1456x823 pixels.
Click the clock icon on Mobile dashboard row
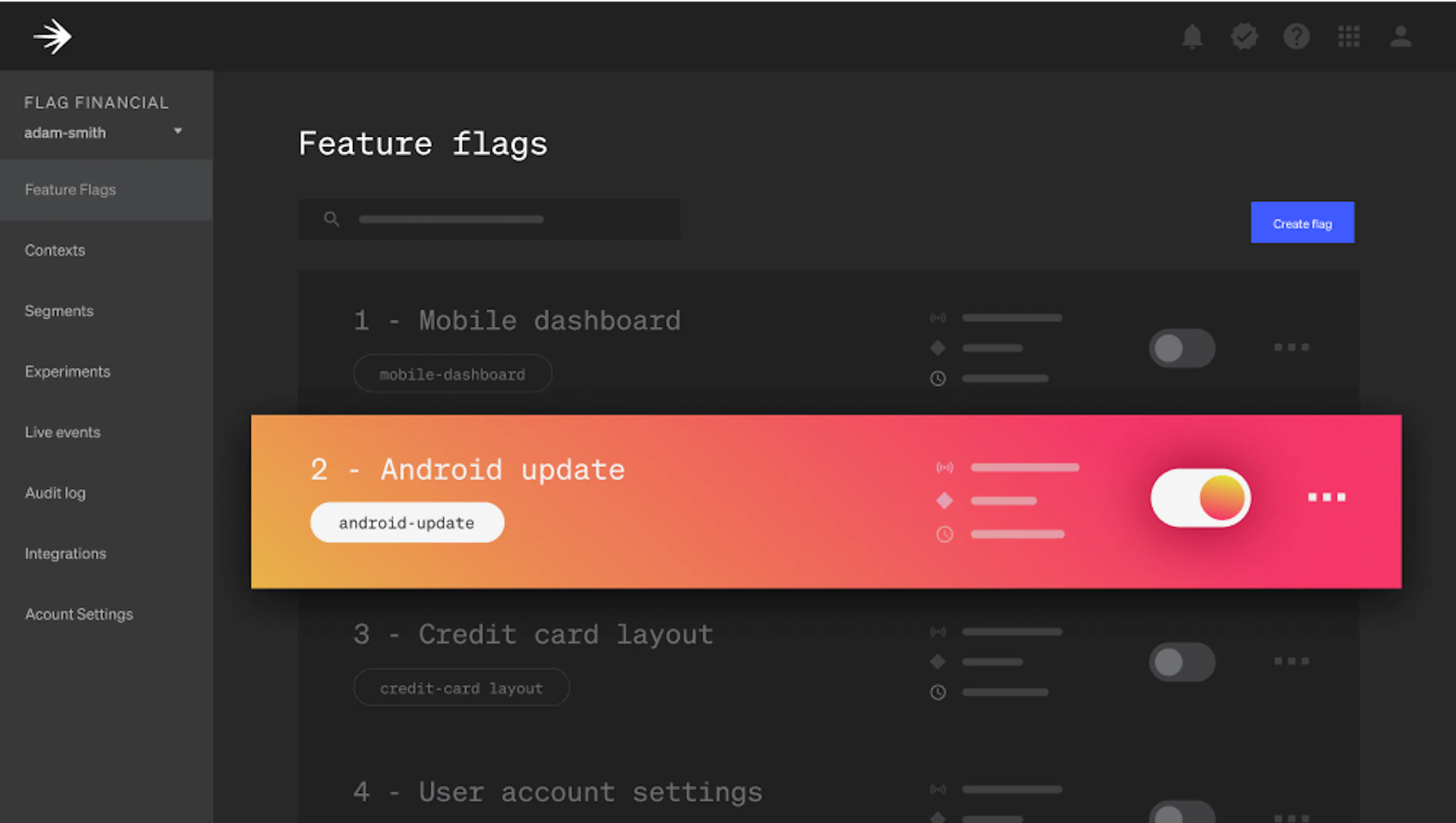pos(938,379)
